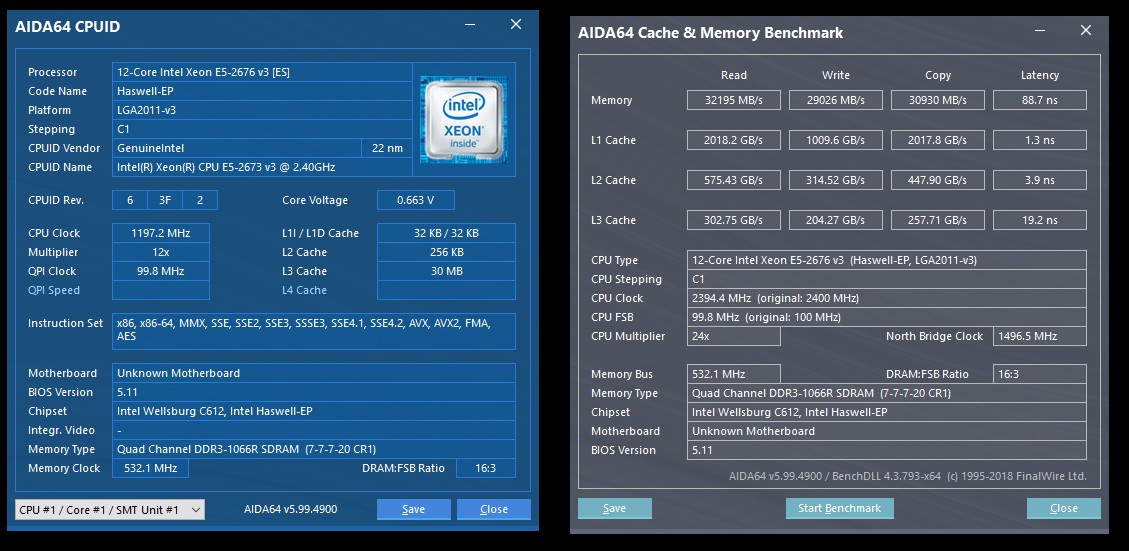Click Unknown Motherboard in CPUID window

click(x=314, y=373)
